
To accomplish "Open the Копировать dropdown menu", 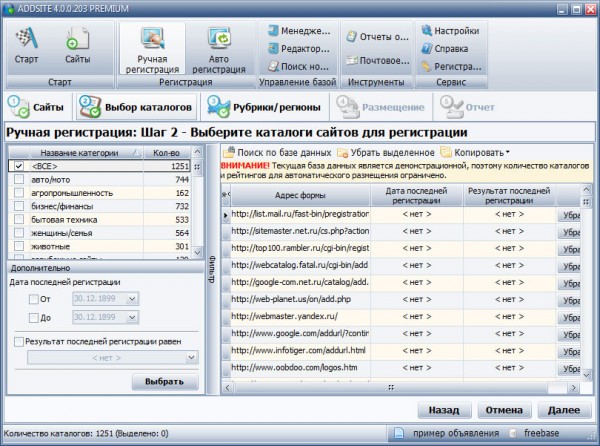I will tap(475, 153).
